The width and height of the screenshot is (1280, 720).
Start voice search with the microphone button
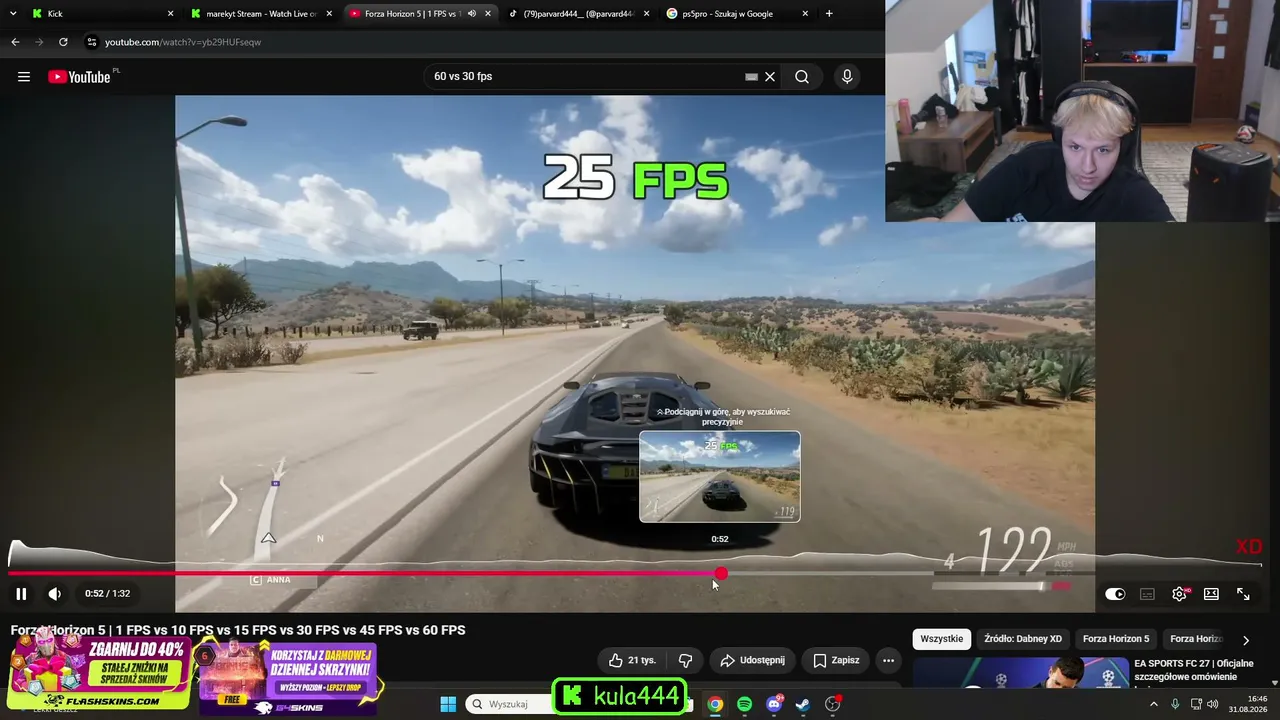(847, 77)
